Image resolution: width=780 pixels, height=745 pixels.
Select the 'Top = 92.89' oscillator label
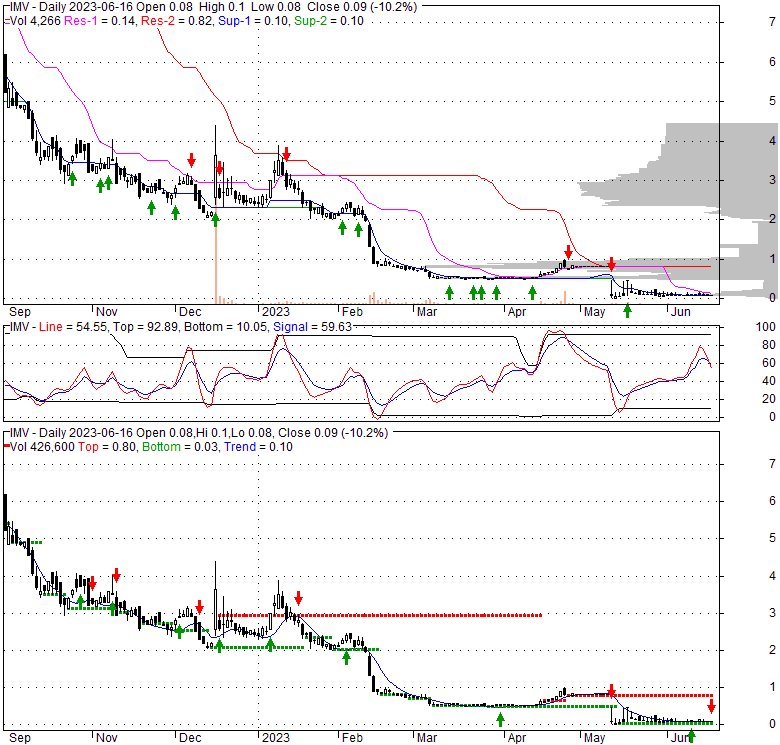point(146,327)
